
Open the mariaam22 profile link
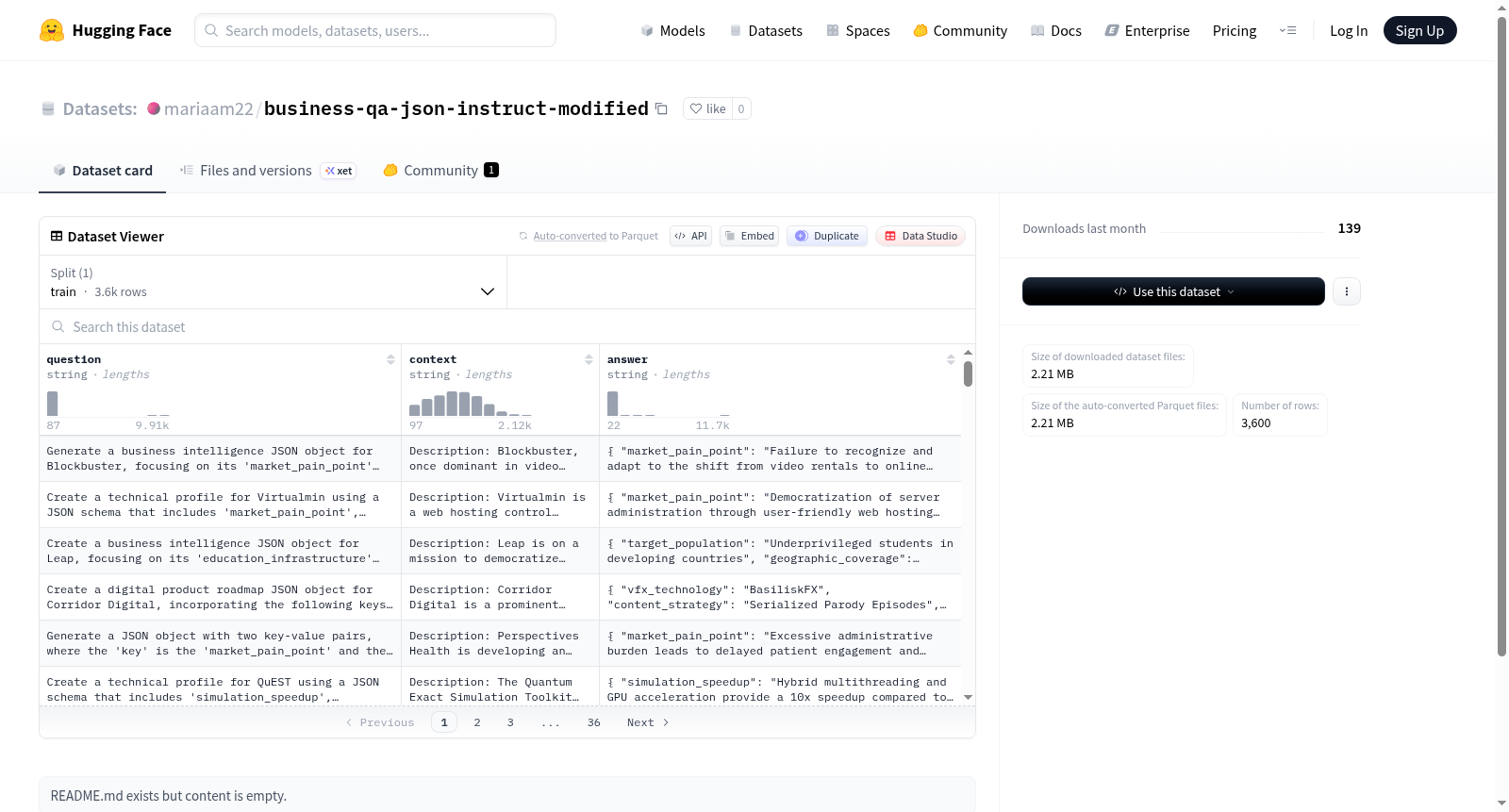[x=208, y=108]
